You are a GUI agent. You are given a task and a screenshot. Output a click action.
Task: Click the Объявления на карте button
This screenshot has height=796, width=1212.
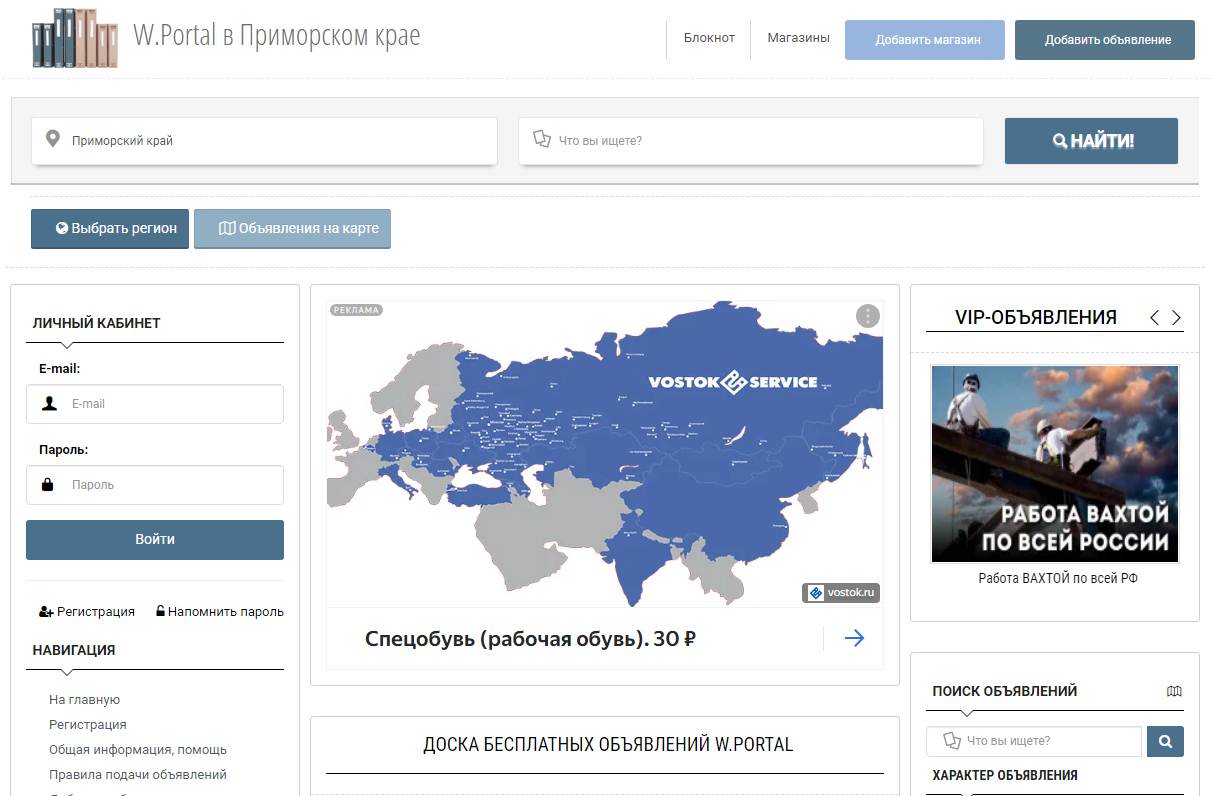coord(292,228)
